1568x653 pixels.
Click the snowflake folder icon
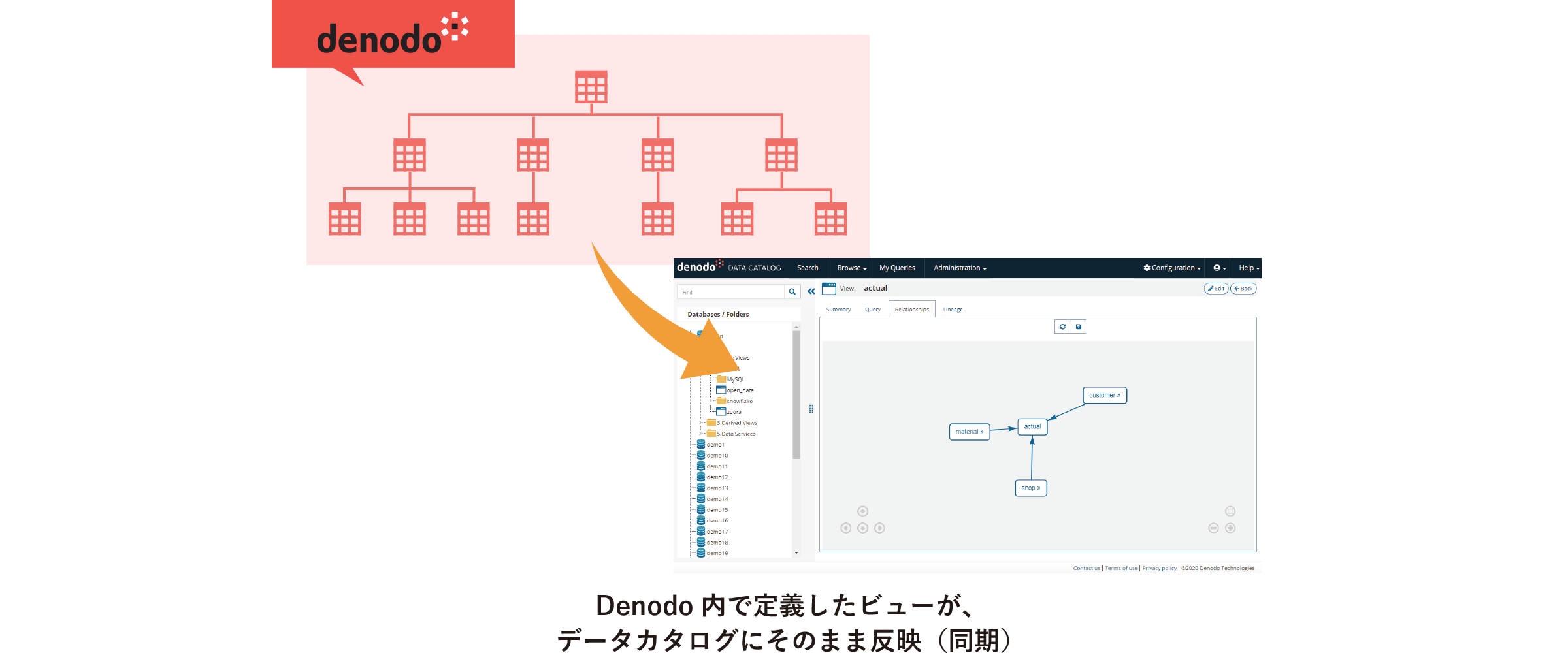click(721, 401)
